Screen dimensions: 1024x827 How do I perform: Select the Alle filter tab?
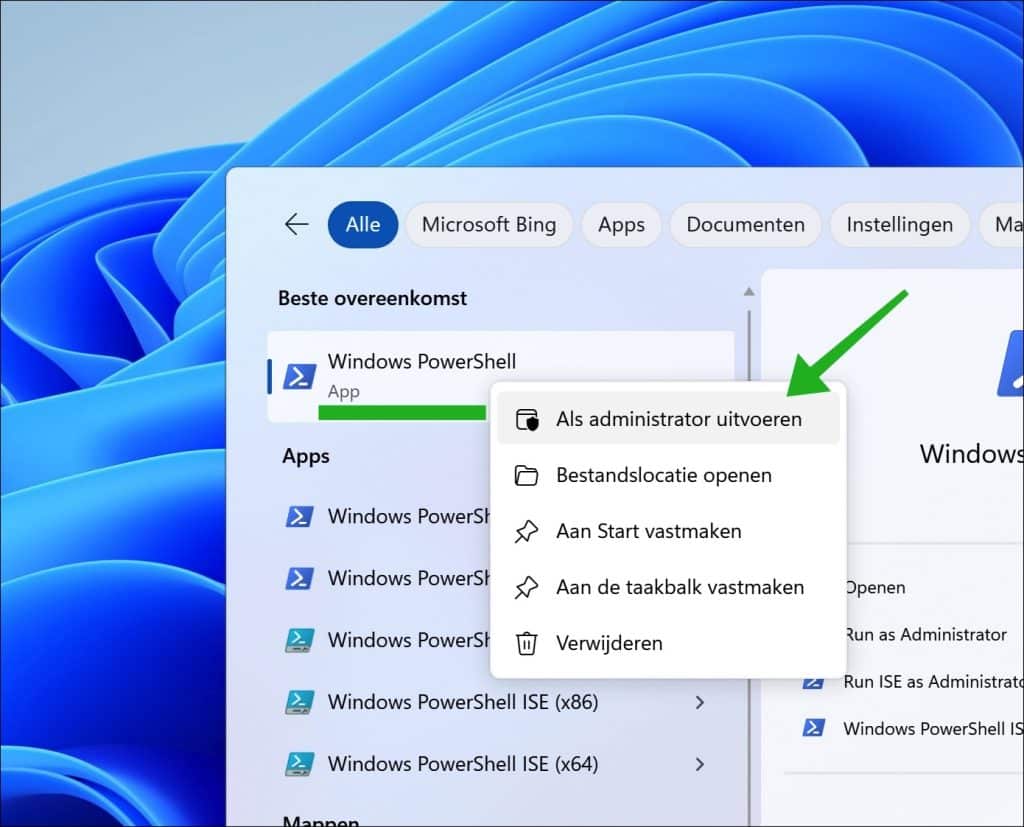pos(363,225)
